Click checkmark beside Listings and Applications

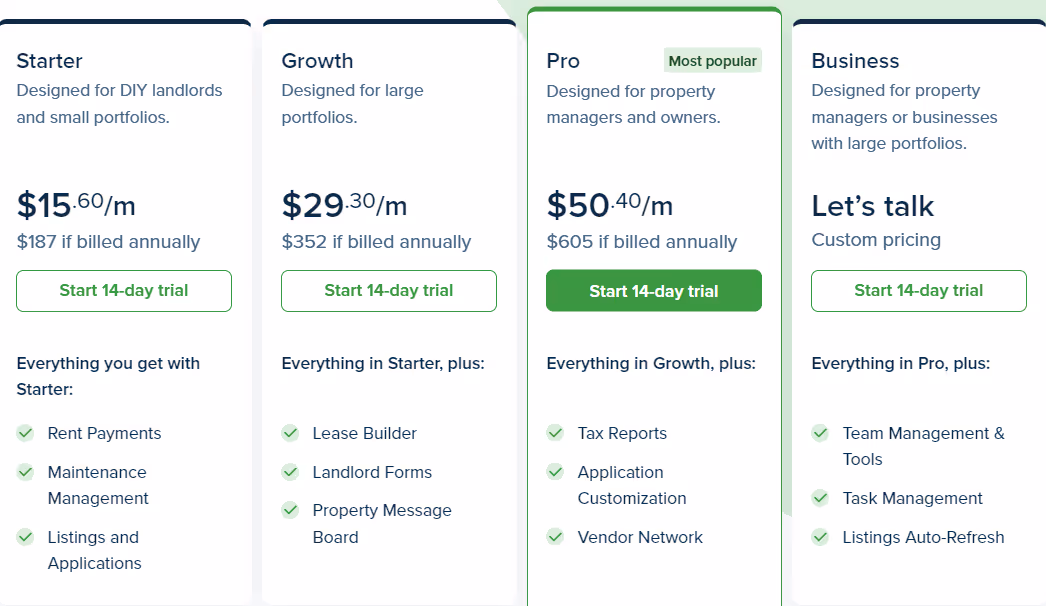click(25, 537)
